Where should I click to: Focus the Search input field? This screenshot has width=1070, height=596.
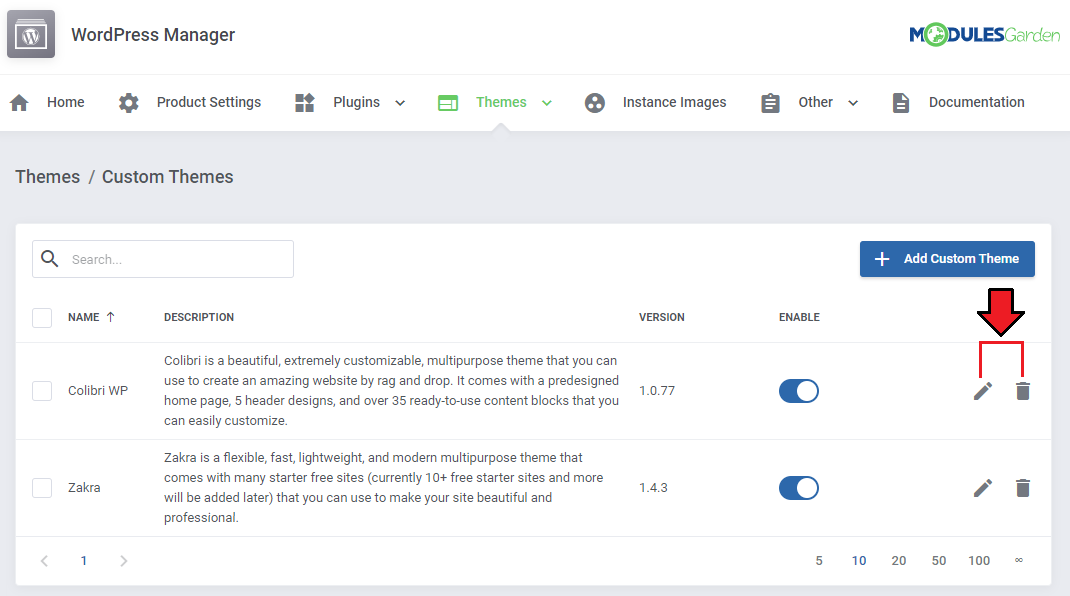[x=163, y=259]
